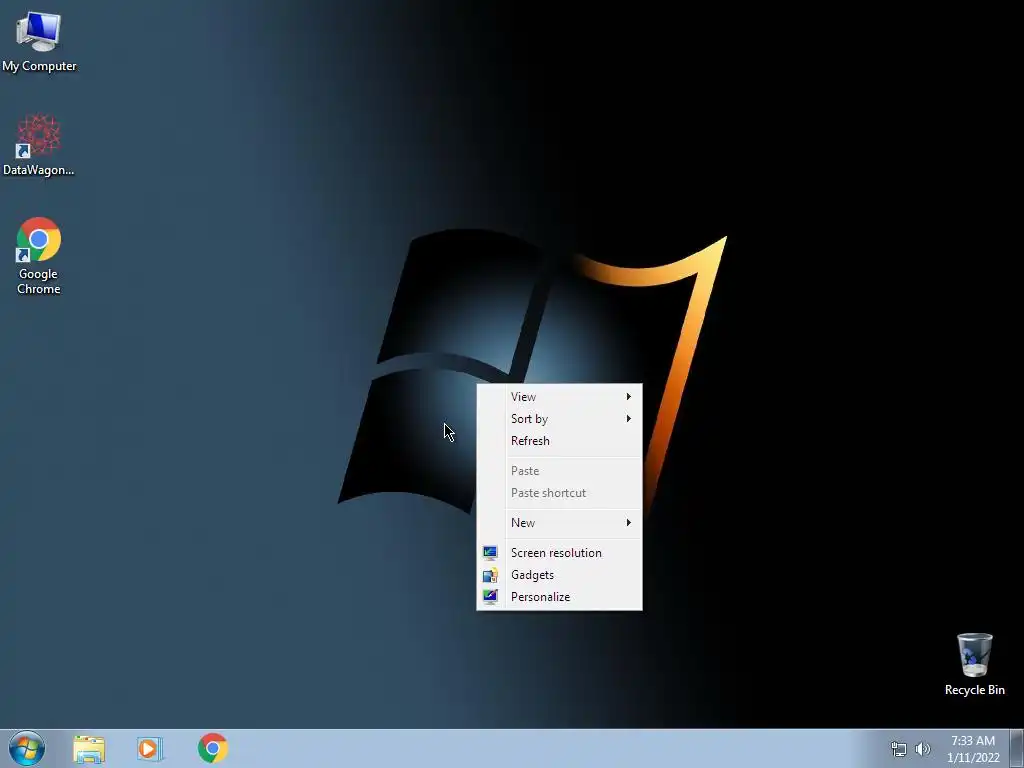Choose Personalize in the context menu
This screenshot has width=1024, height=768.
(560, 597)
